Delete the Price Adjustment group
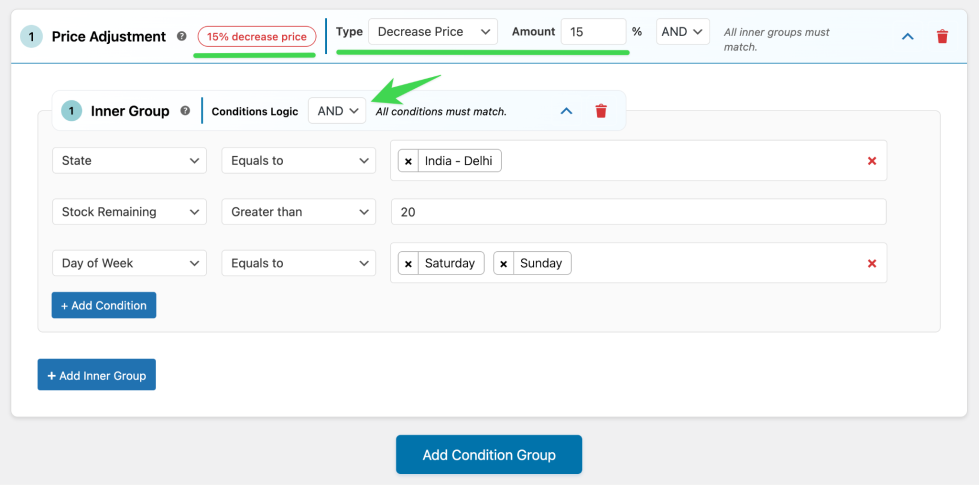Image resolution: width=979 pixels, height=485 pixels. pyautogui.click(x=942, y=36)
